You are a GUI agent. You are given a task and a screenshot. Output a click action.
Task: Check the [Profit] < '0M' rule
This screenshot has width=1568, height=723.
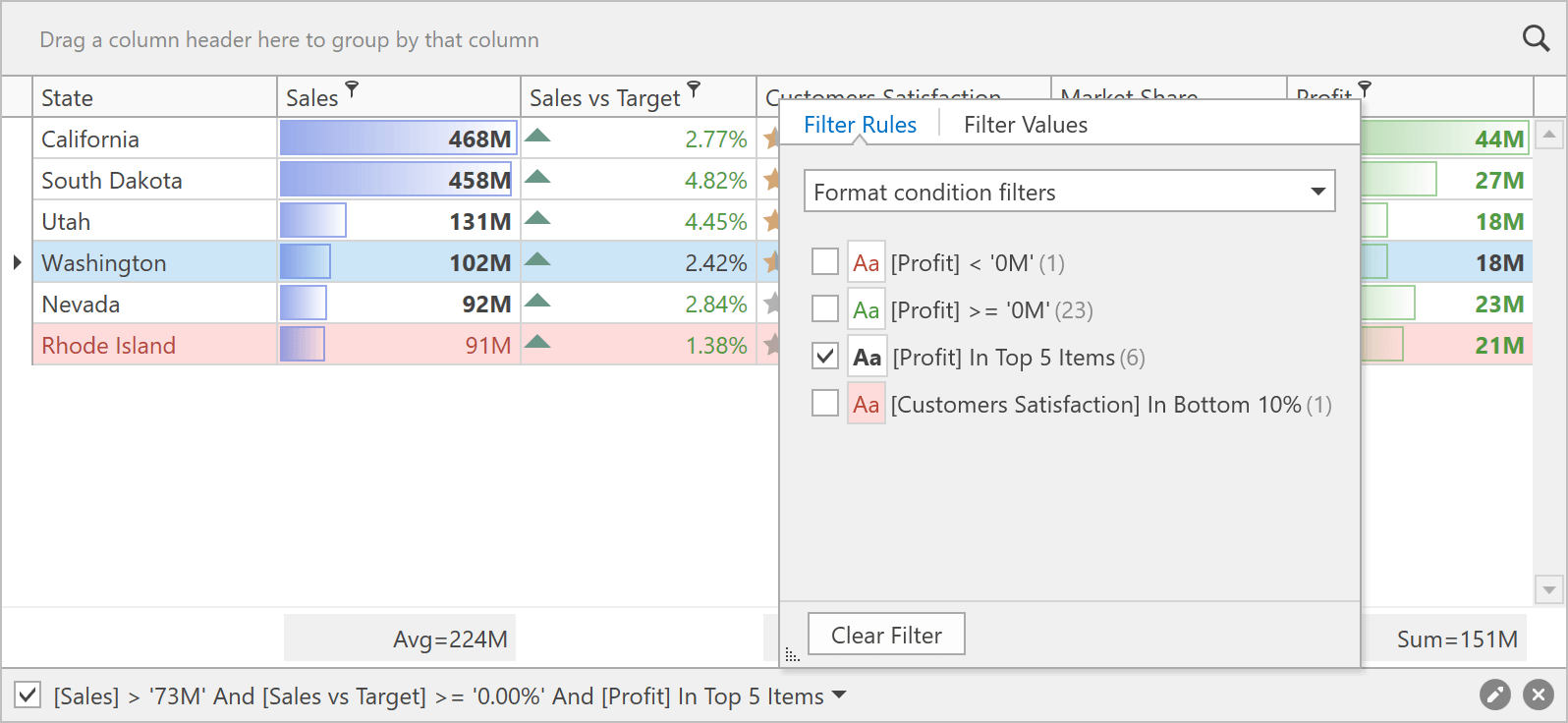825,262
